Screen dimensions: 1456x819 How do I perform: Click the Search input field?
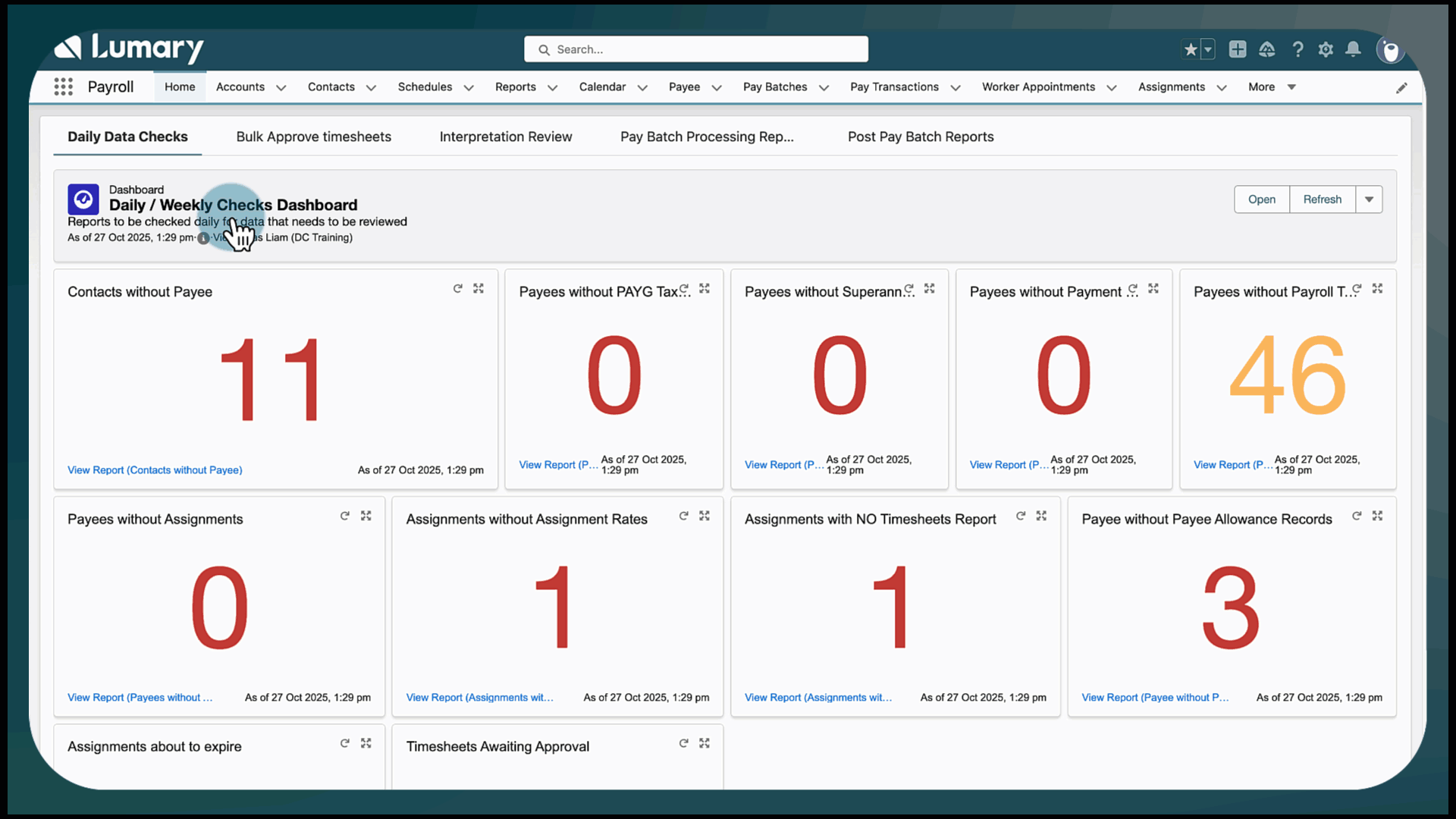click(695, 49)
